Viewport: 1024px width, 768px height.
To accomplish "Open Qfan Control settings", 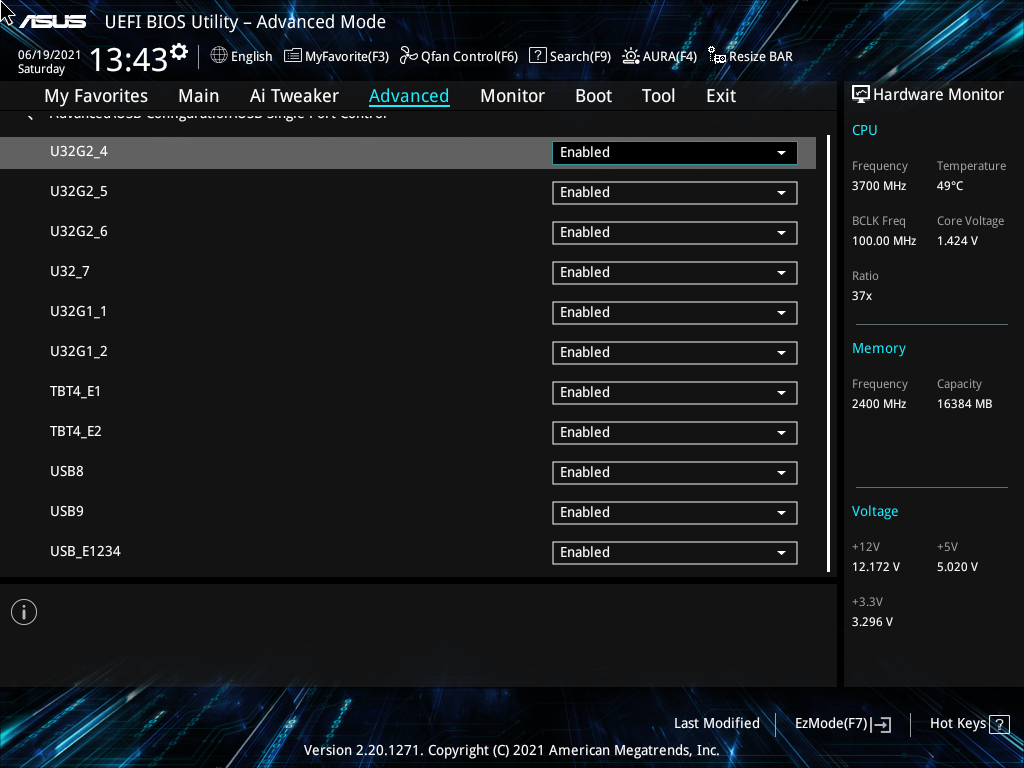I will click(457, 56).
